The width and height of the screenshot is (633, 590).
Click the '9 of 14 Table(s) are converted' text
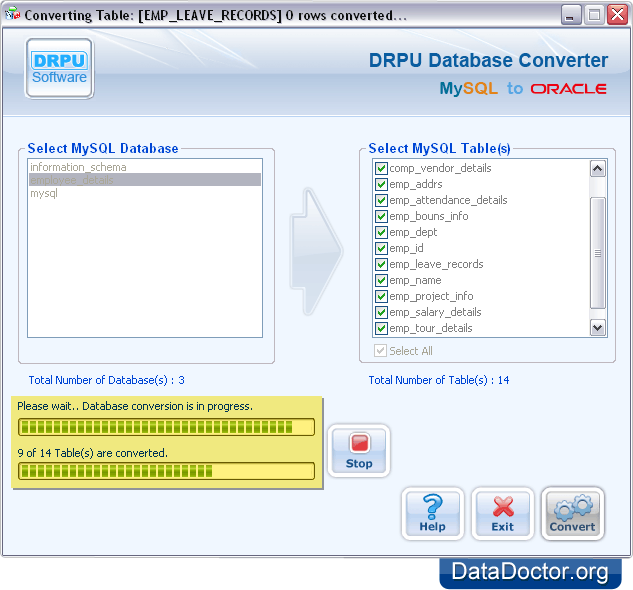tap(92, 453)
